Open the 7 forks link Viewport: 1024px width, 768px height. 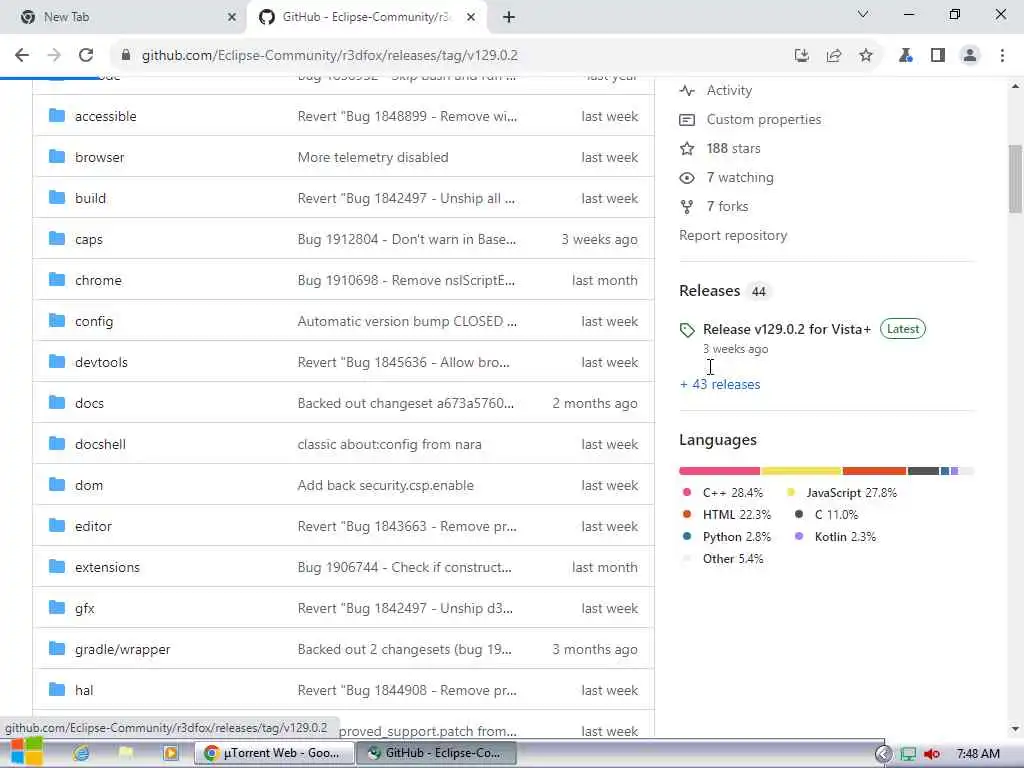(728, 207)
